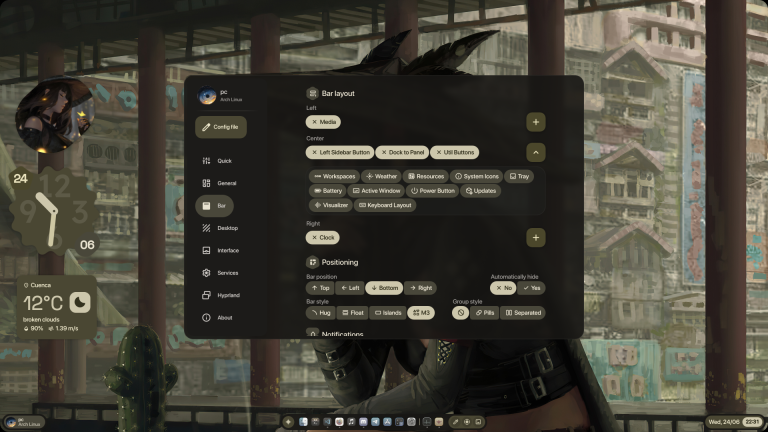The width and height of the screenshot is (768, 432).
Task: Choose the Islands bar style
Action: [388, 312]
